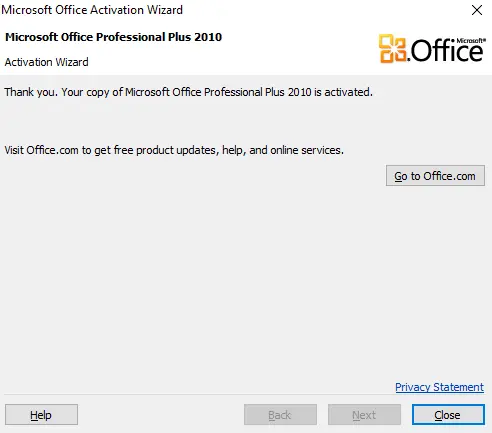Click the words is activated in the message
Viewport: 492px width, 433px height.
[x=343, y=92]
